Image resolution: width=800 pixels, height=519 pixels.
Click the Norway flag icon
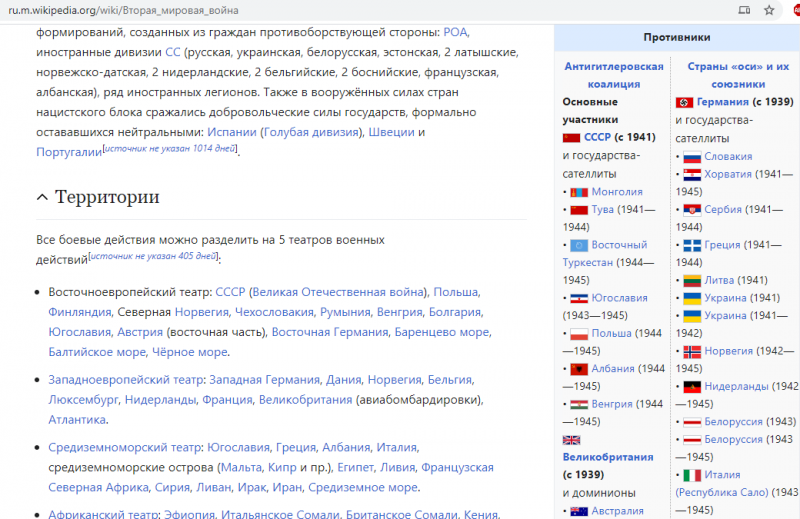[x=691, y=352]
